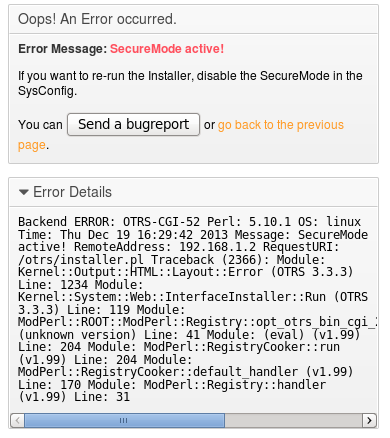Click the 192.168.1.2 remote address text
The image size is (390, 438).
pos(218,247)
